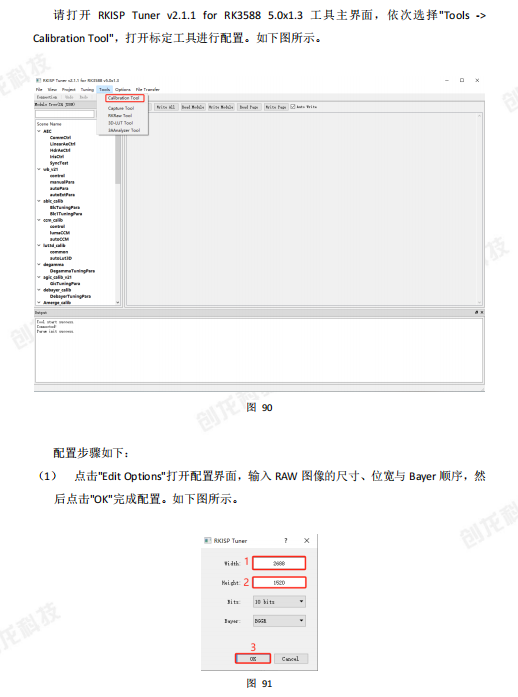Toggle the Auto Write checkbox

coord(293,107)
